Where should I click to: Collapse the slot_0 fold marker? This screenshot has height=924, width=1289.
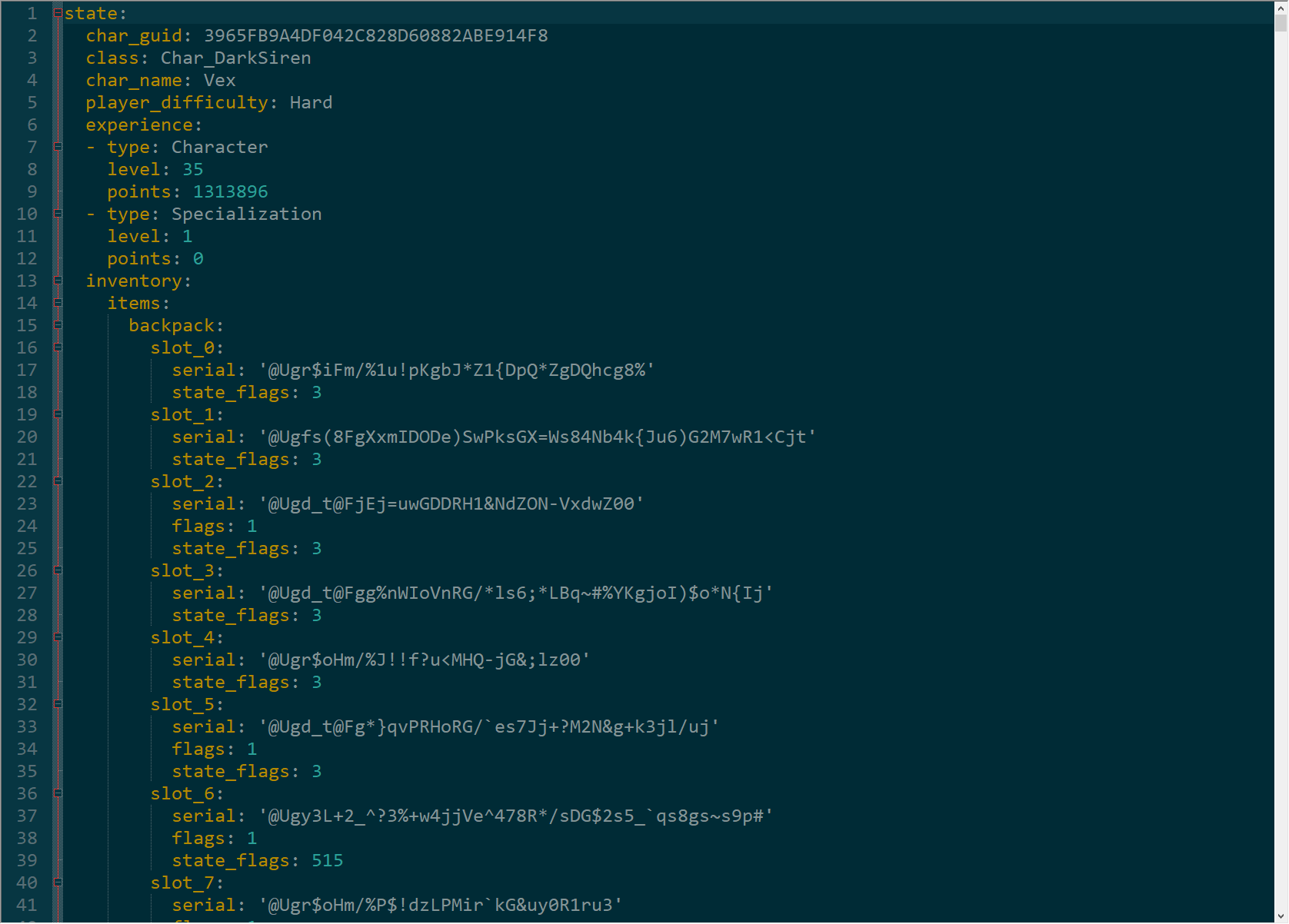58,347
